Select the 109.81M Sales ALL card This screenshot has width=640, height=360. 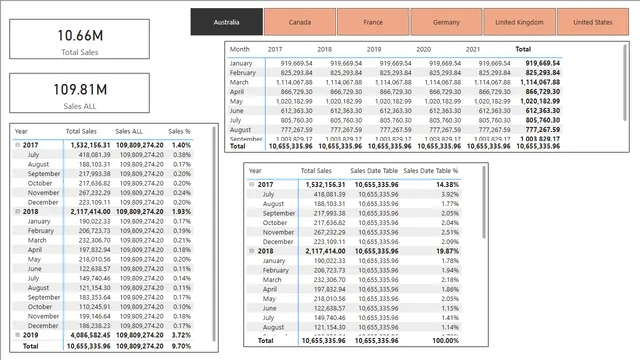coord(80,93)
